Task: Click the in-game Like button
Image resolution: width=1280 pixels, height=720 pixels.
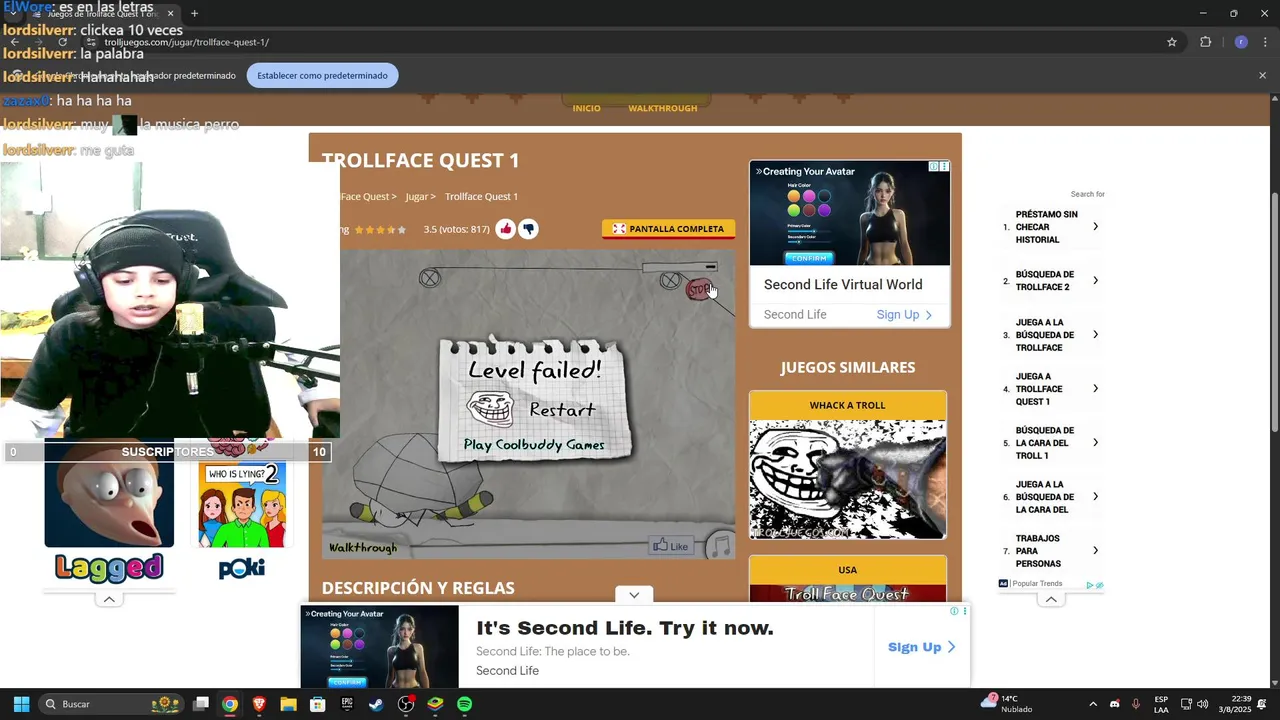Action: click(671, 546)
